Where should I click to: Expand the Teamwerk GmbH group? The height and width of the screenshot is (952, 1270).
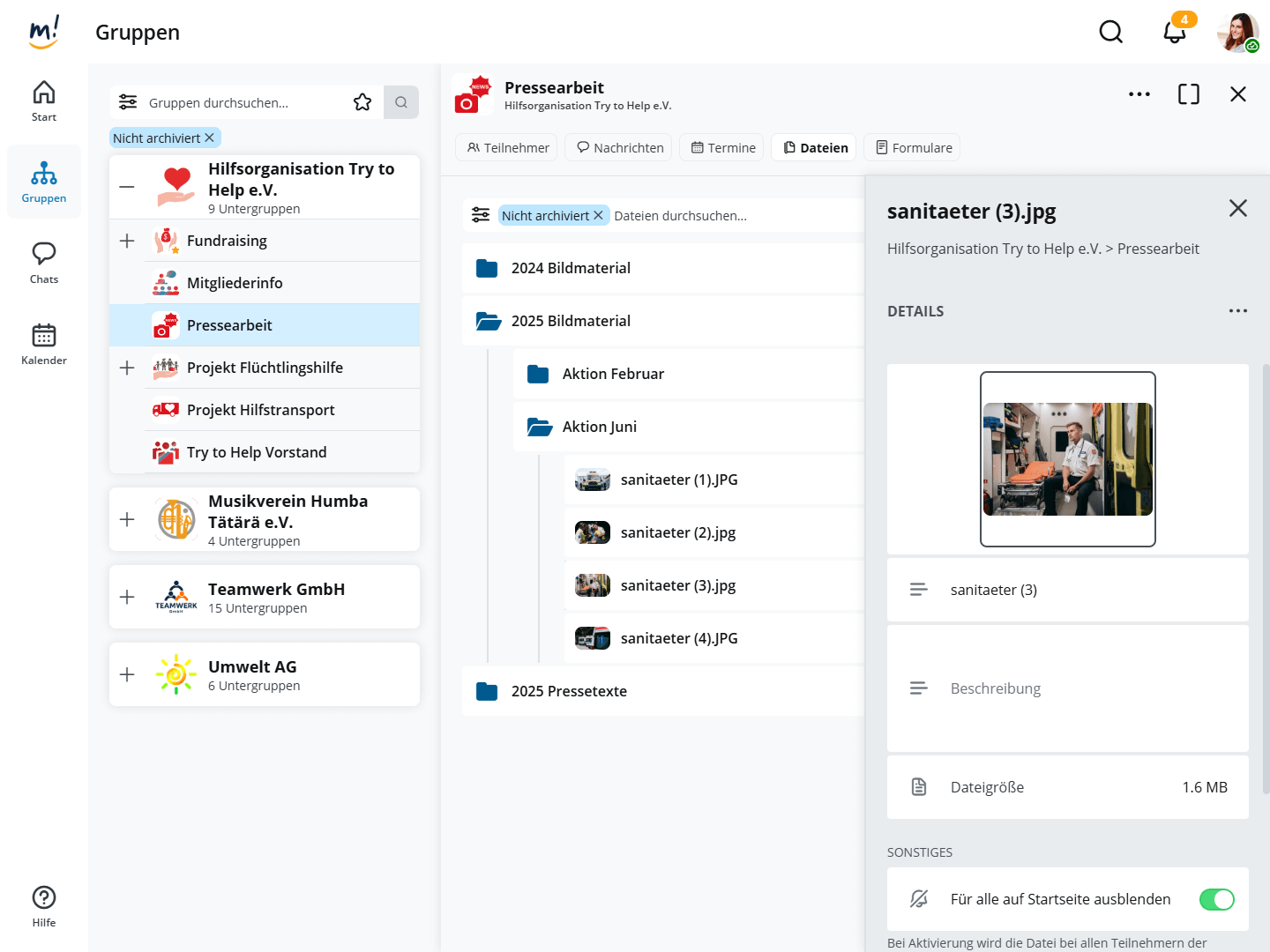click(127, 597)
